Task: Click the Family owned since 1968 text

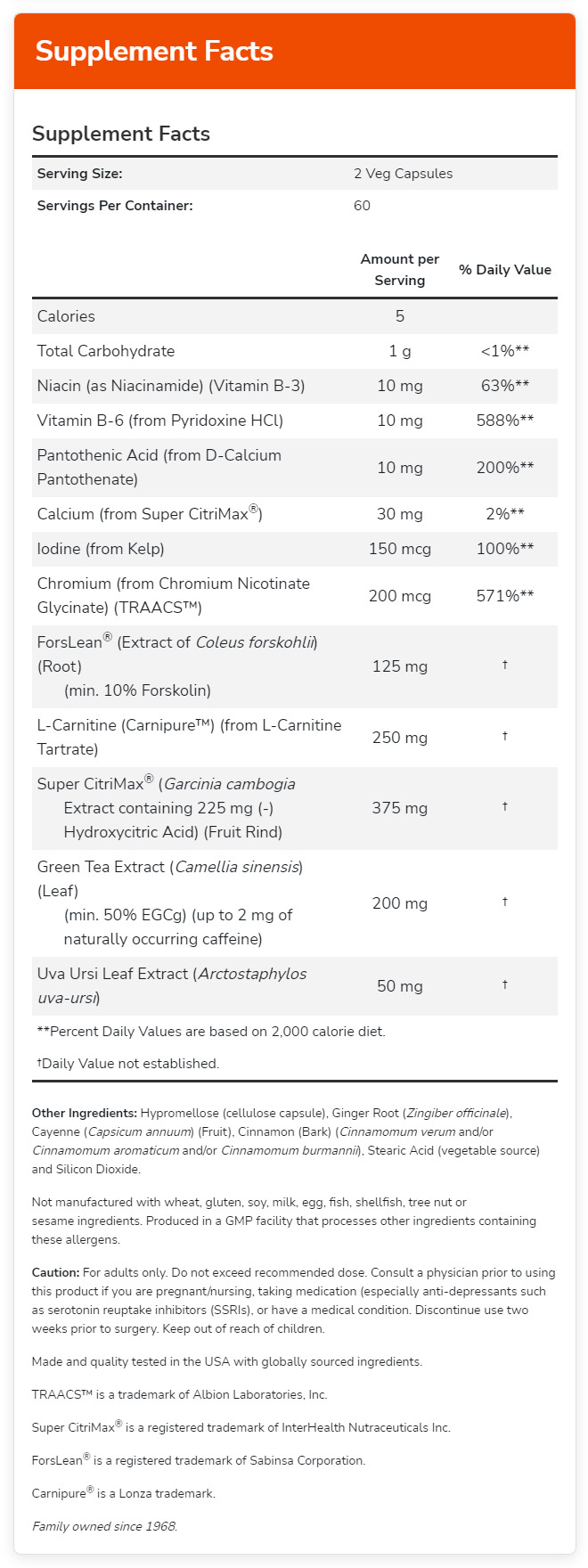Action: click(x=105, y=1526)
